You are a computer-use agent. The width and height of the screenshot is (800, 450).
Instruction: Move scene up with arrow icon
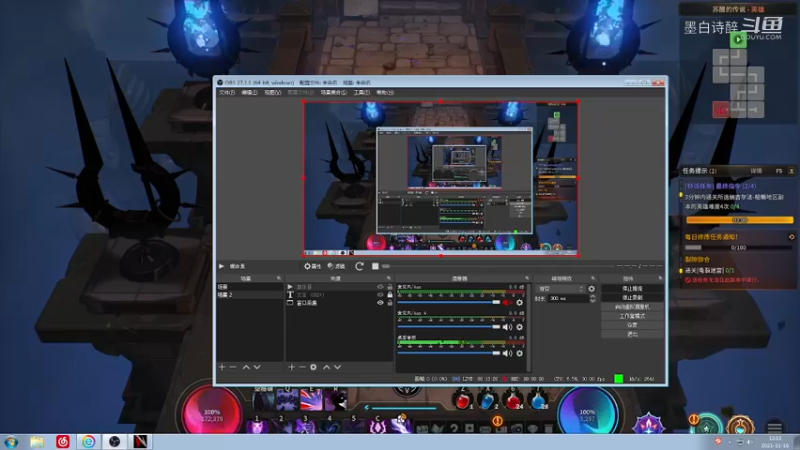pos(246,367)
